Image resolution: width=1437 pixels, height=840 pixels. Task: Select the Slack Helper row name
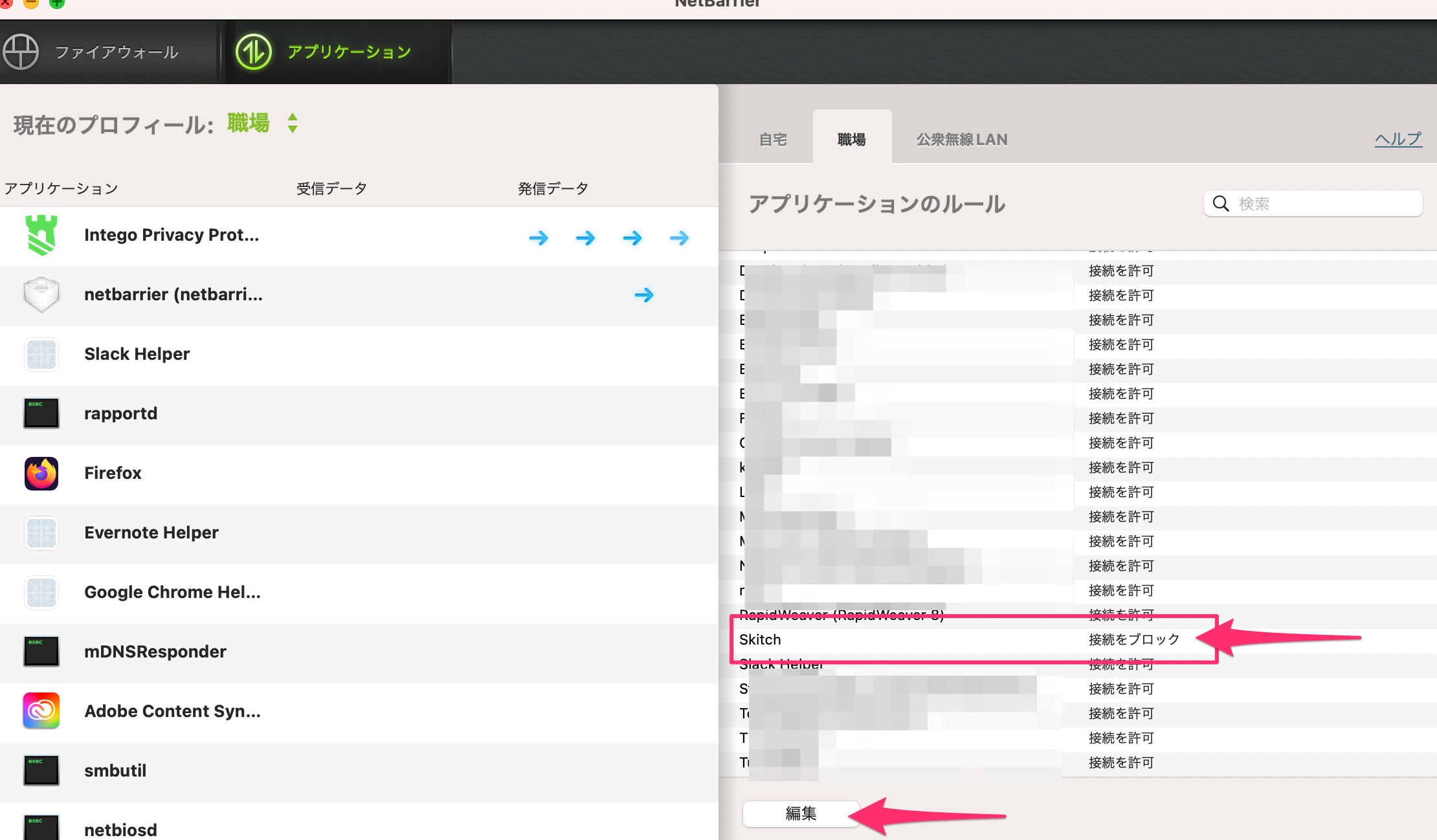point(137,354)
